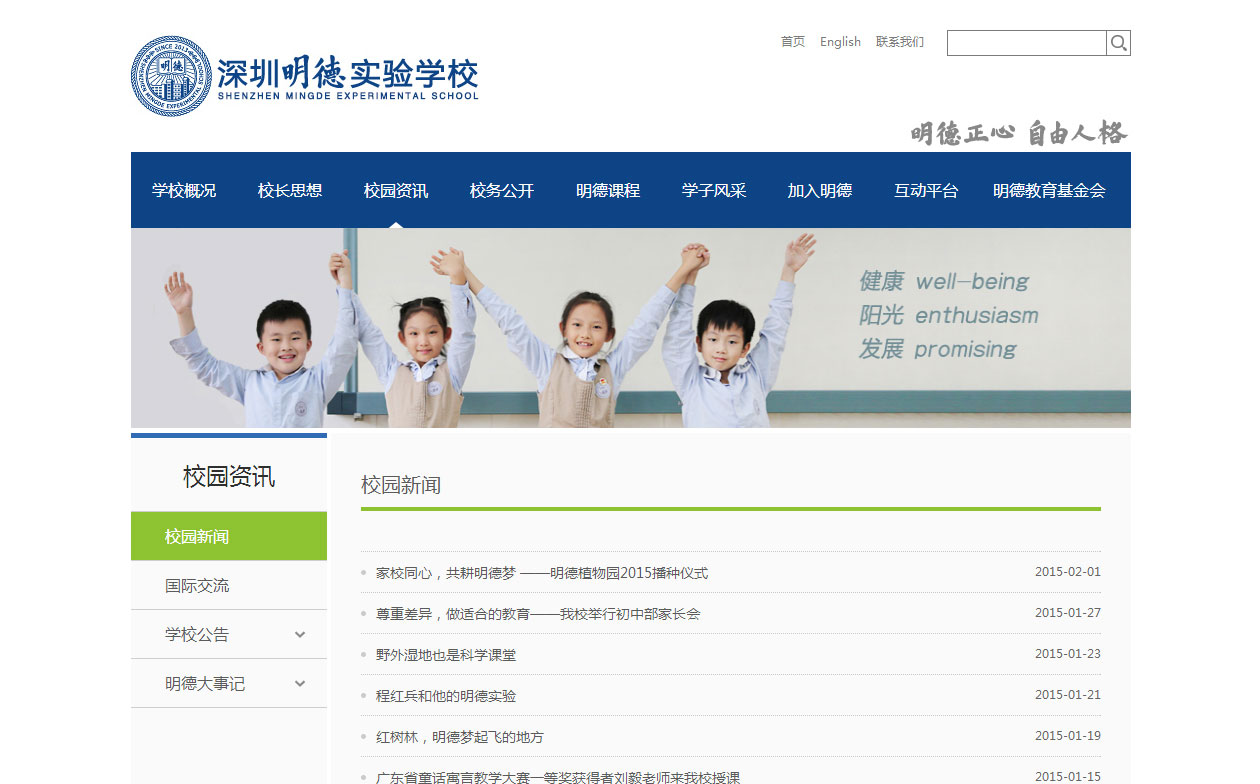1260x784 pixels.
Task: Click the 深圳明德实验学校 title text
Action: 348,73
